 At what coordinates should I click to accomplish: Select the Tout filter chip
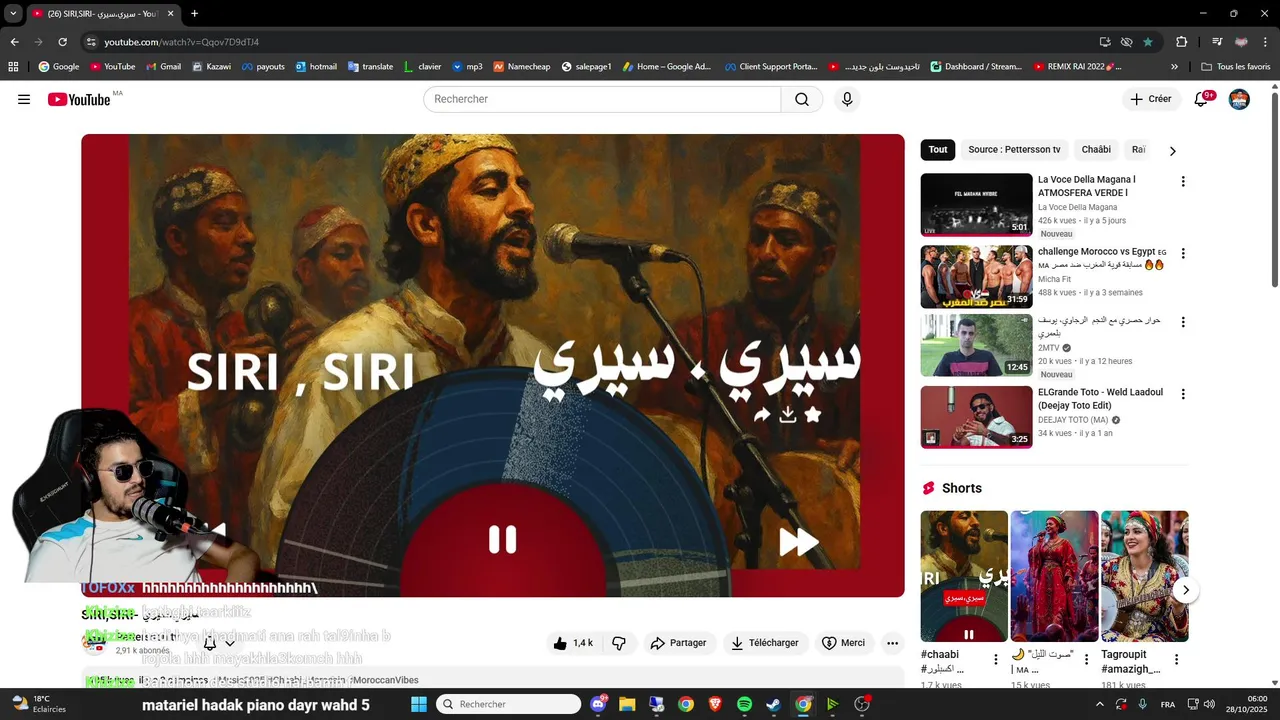(x=938, y=150)
